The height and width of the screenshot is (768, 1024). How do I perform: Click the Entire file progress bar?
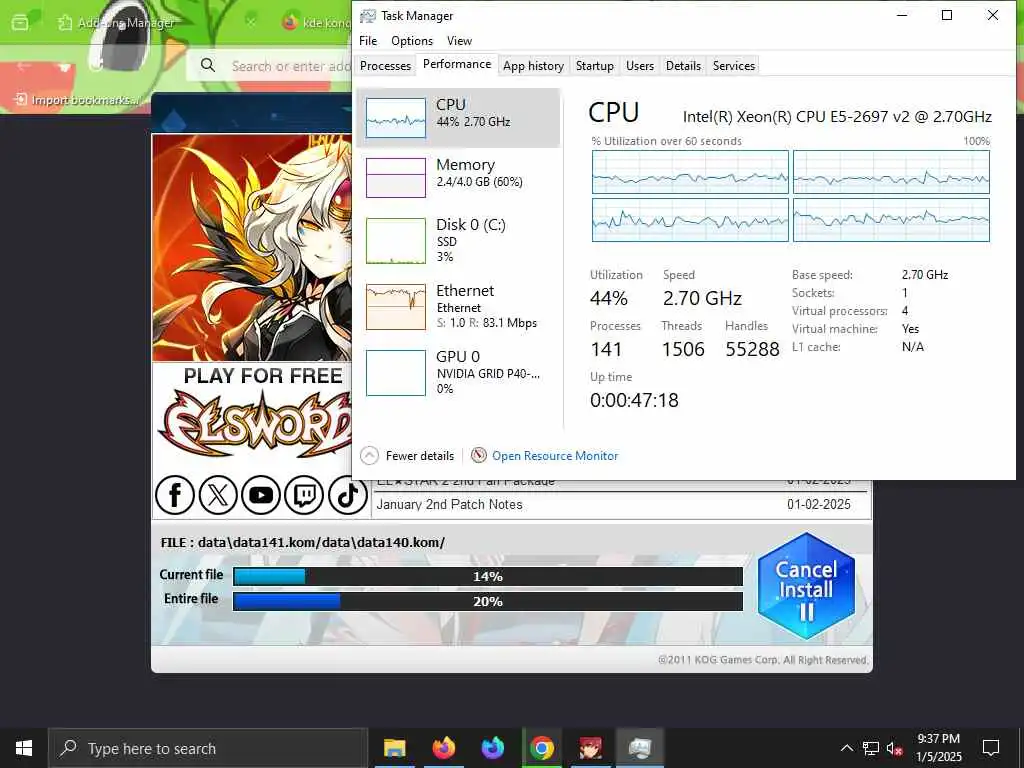coord(488,601)
